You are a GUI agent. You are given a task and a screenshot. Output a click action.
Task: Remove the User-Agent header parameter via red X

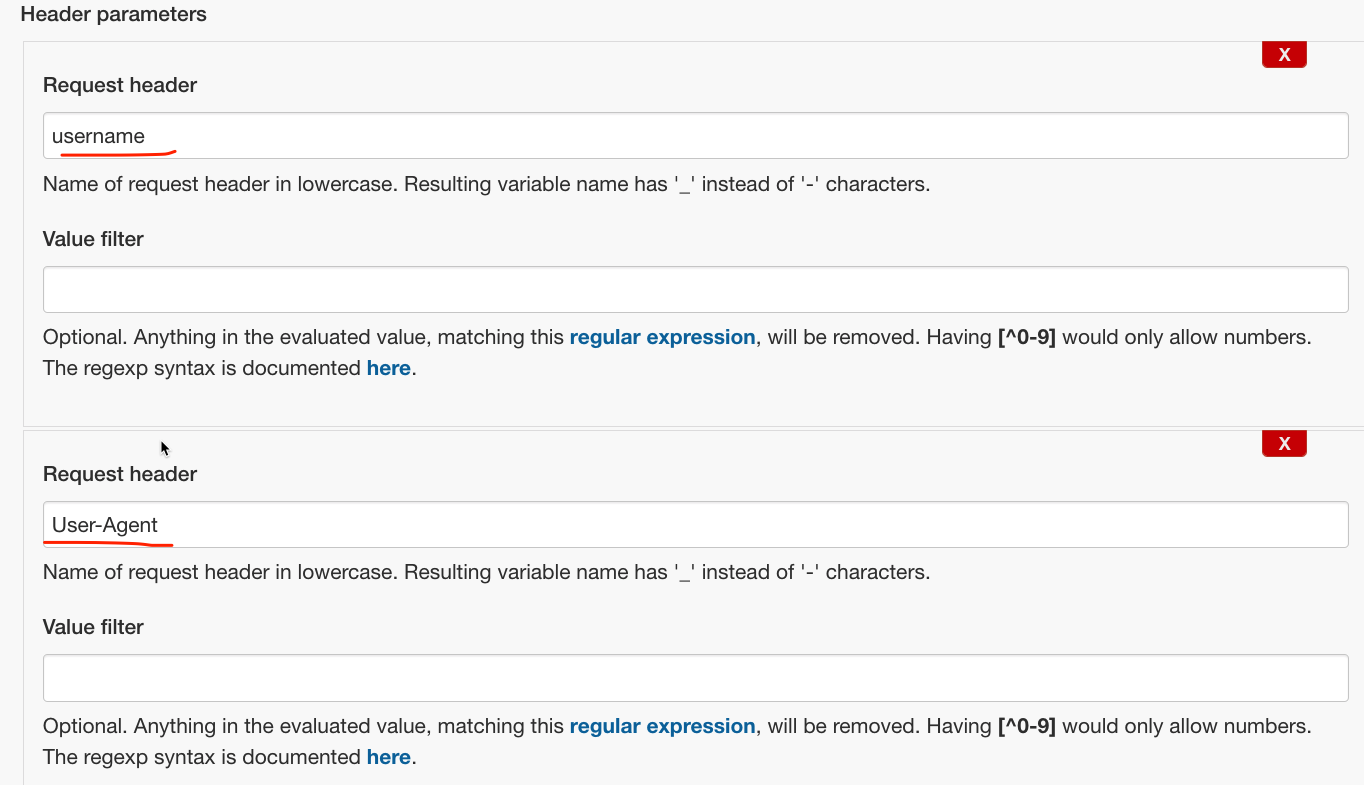1284,443
